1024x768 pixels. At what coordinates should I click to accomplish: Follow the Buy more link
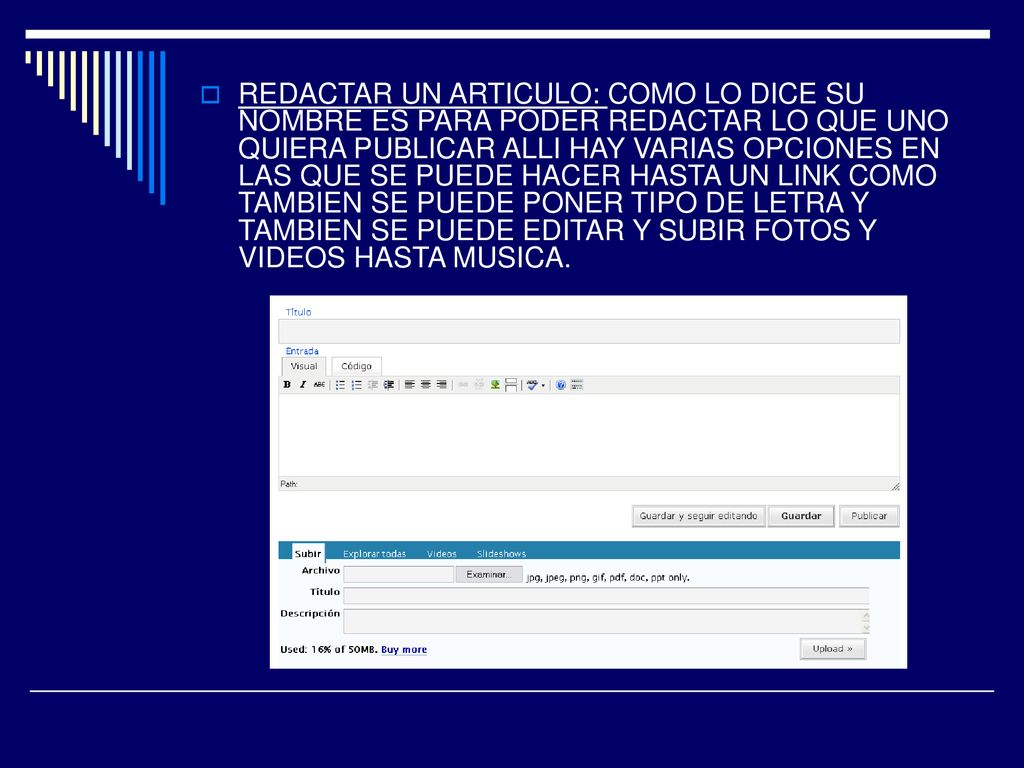pos(404,649)
